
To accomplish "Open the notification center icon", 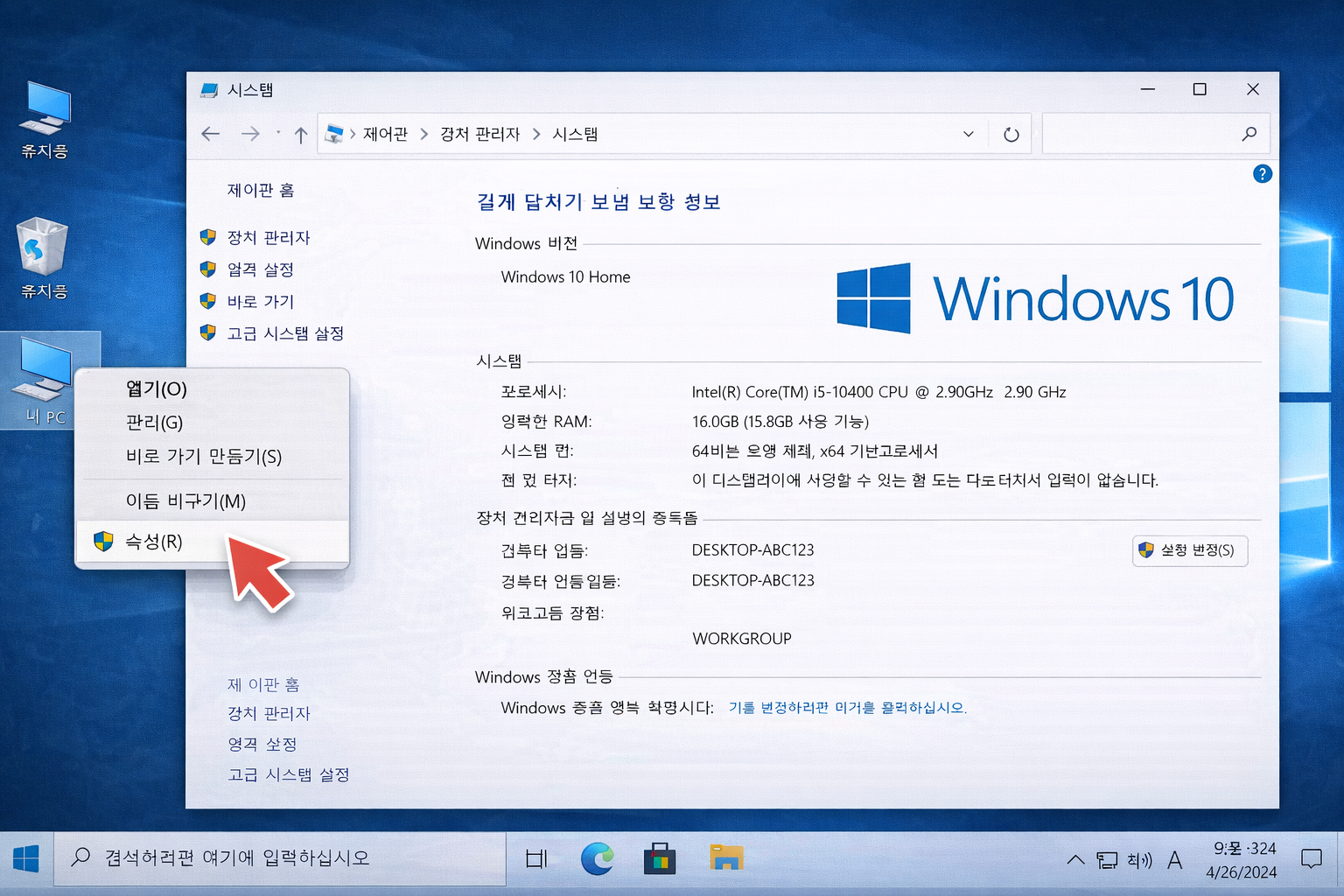I will tap(1311, 859).
